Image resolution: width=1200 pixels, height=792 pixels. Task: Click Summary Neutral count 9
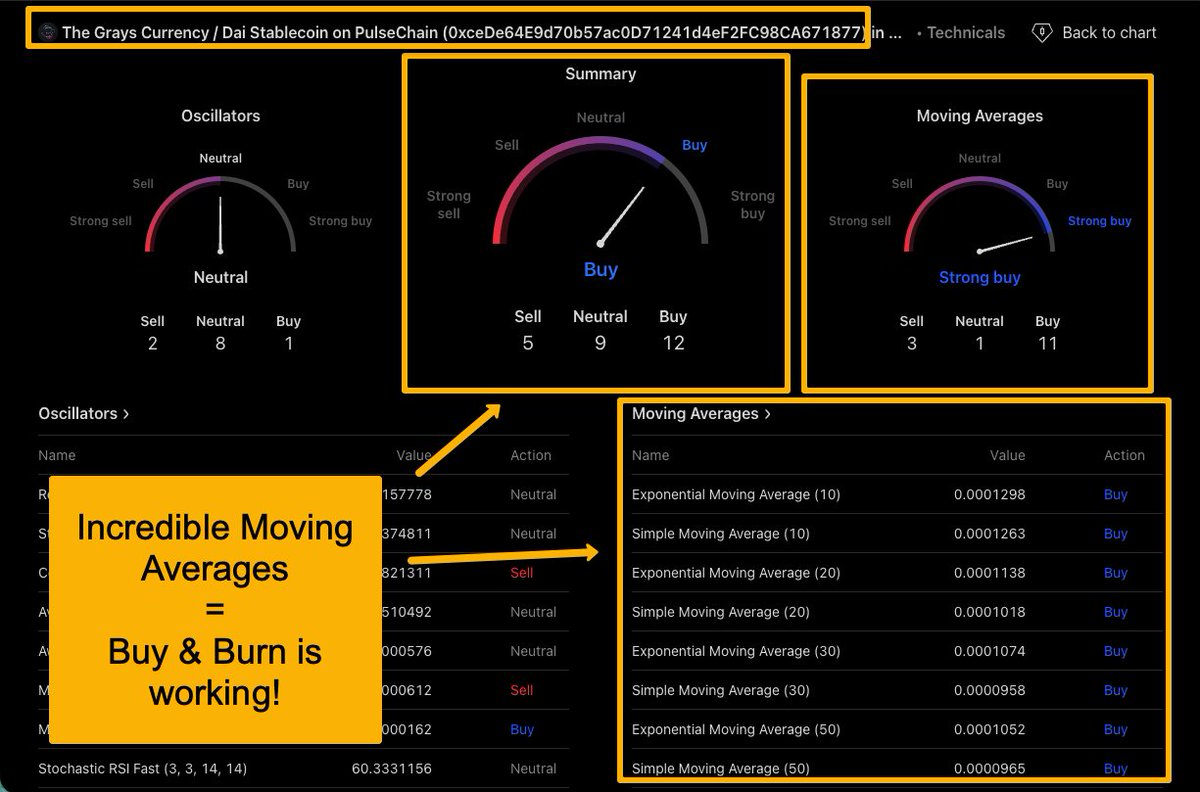coord(600,343)
